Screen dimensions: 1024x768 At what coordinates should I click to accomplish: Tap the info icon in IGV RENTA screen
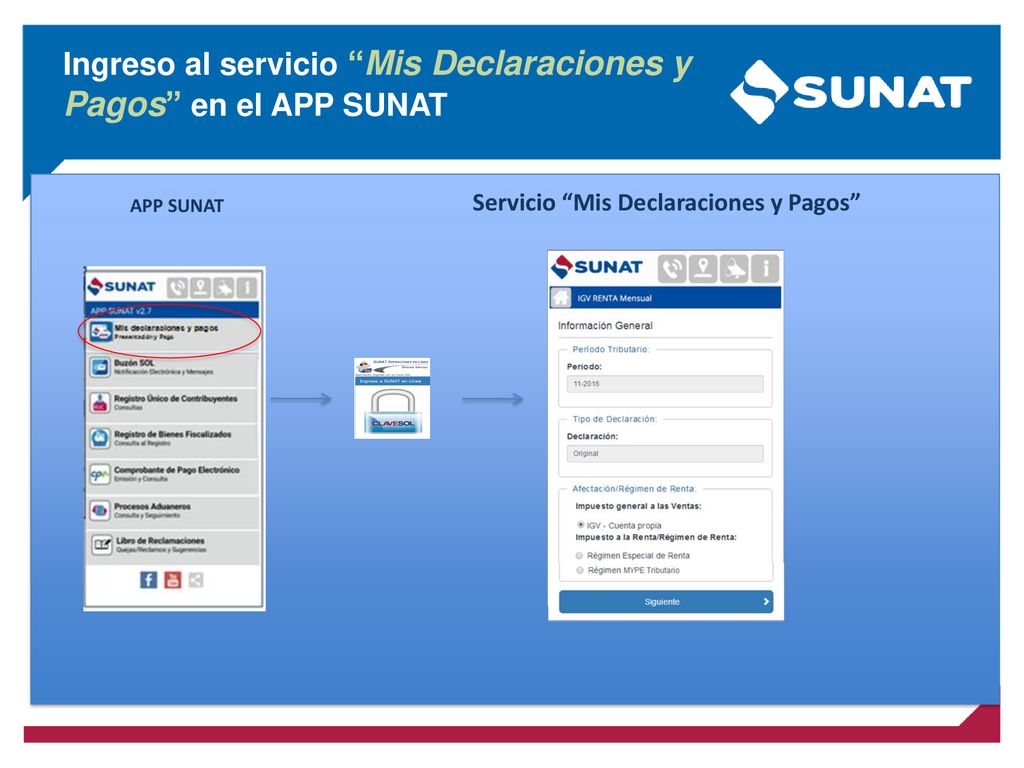765,268
